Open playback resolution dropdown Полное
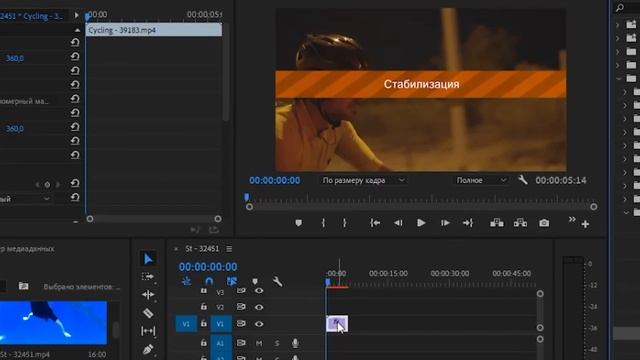Image resolution: width=640 pixels, height=360 pixels. click(x=481, y=180)
